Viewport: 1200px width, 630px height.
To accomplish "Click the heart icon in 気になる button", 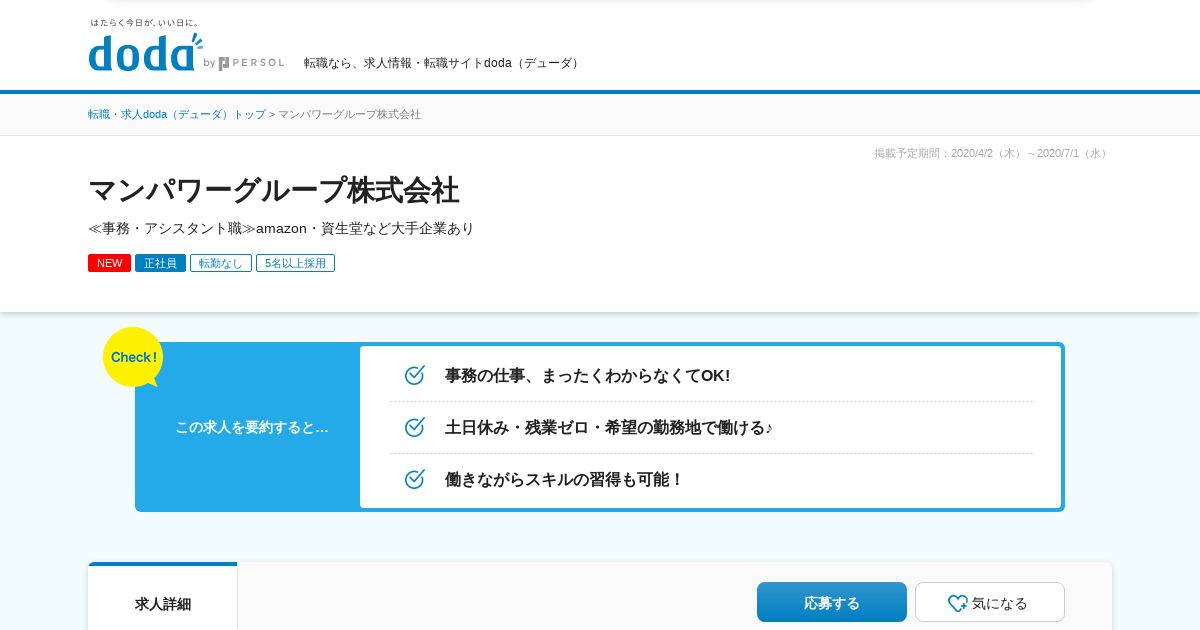I will click(x=957, y=603).
